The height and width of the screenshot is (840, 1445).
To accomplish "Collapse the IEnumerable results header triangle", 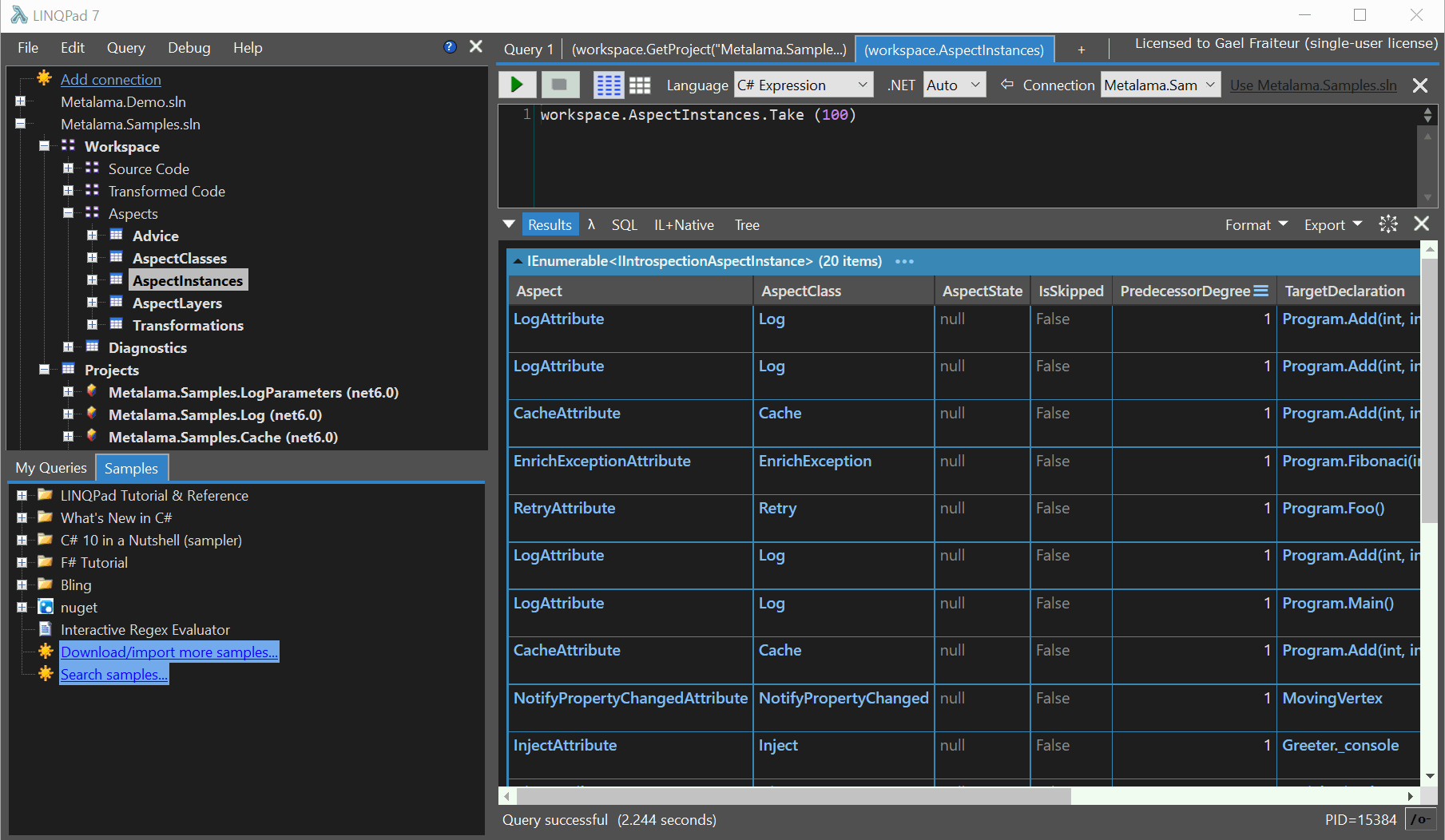I will click(x=518, y=261).
